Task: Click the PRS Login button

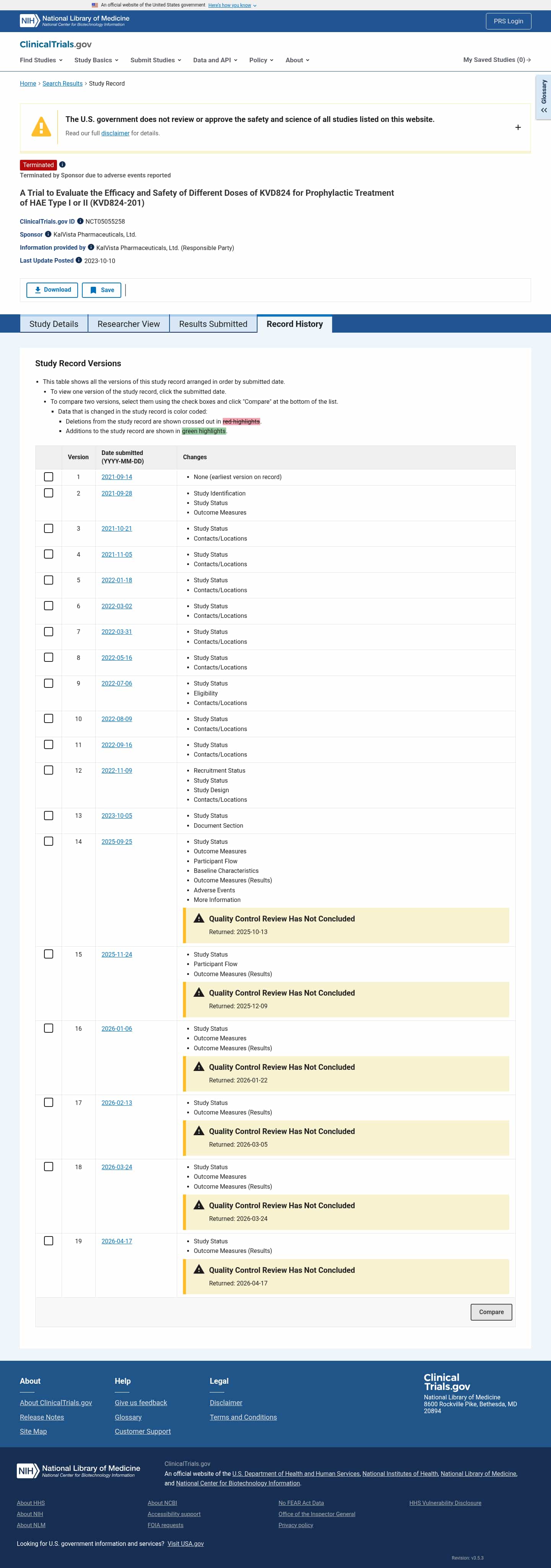Action: [509, 21]
